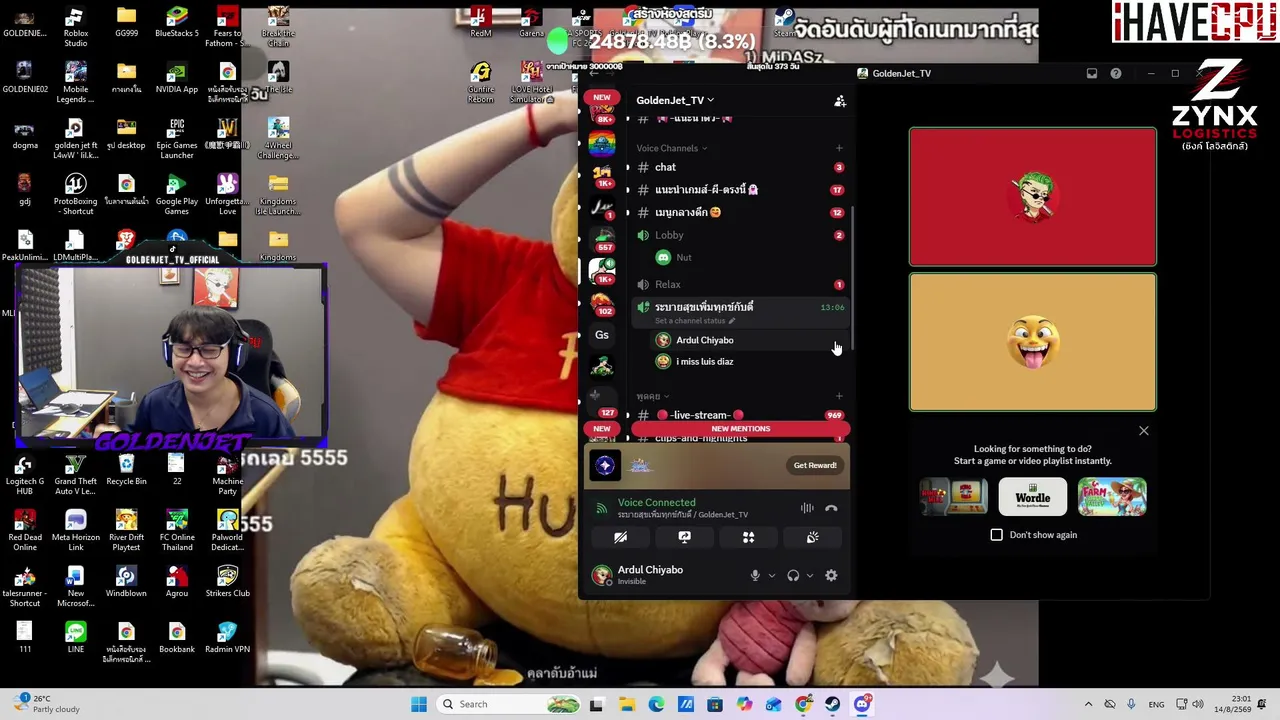Mute the microphone in Discord

point(755,575)
